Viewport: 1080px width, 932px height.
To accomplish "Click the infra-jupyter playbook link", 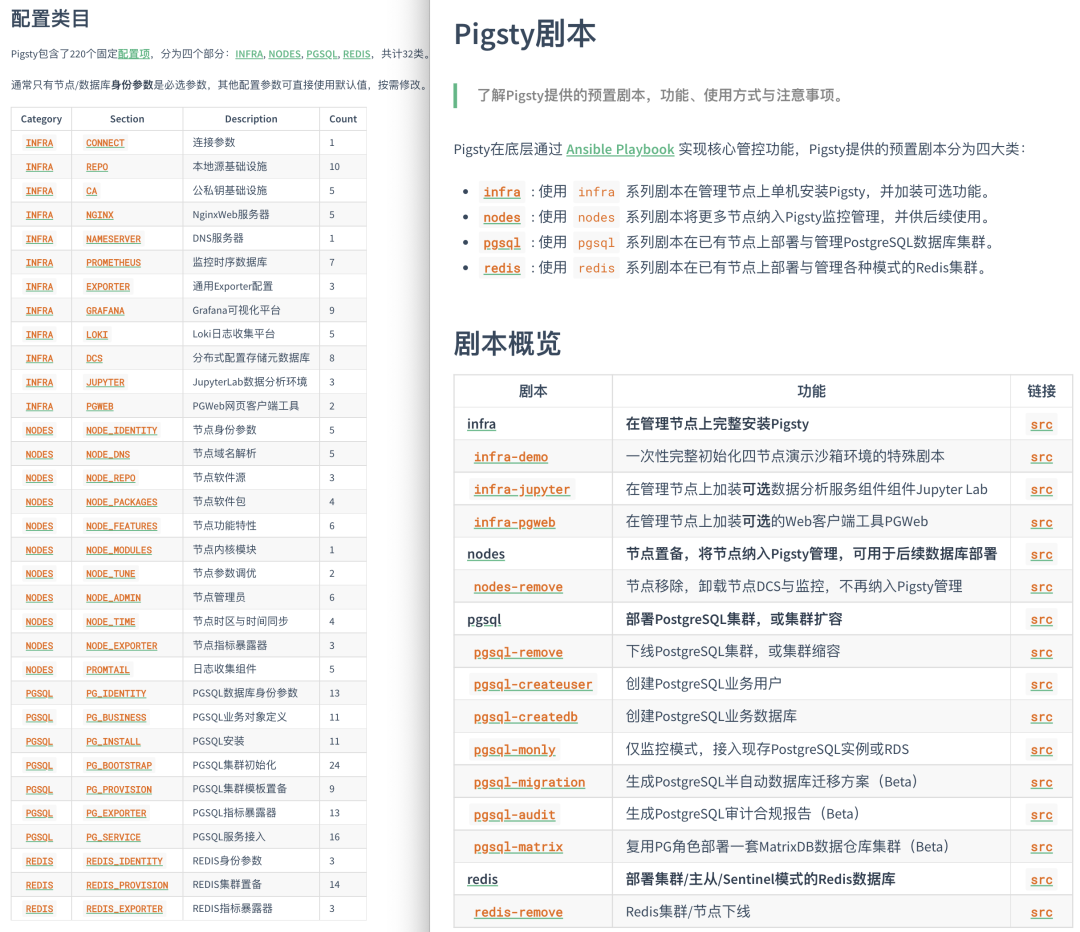I will point(522,490).
